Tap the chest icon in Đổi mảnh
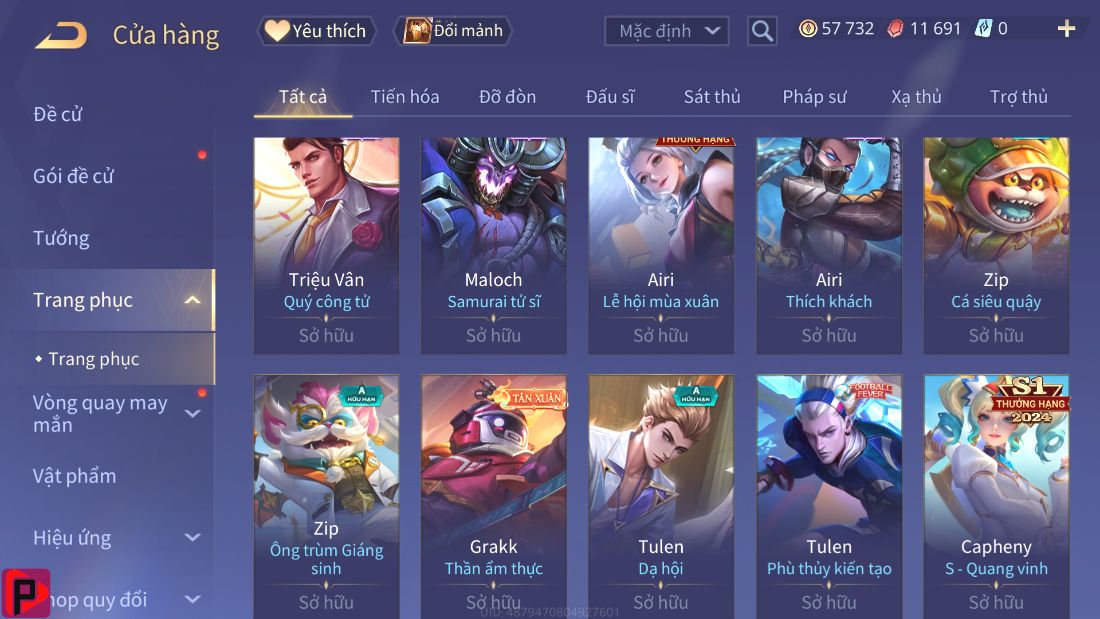 417,30
